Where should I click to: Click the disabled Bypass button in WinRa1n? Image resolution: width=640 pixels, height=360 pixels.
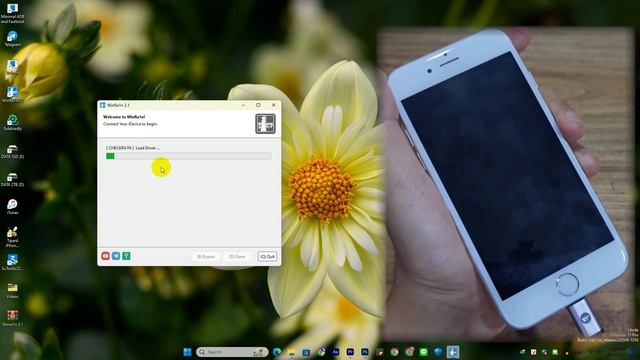coord(206,256)
